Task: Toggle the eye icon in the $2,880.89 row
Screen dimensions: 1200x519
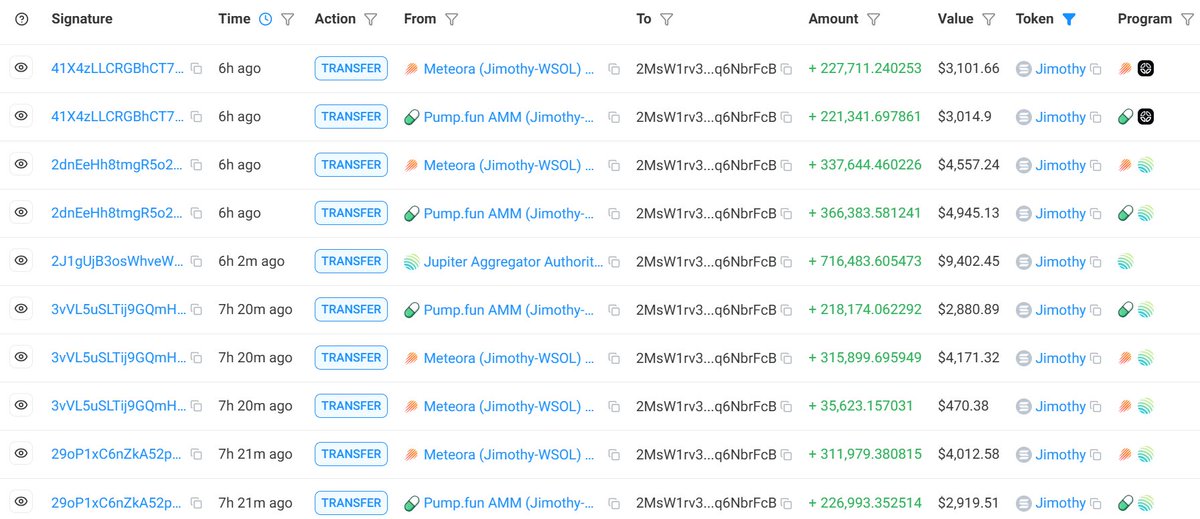Action: pyautogui.click(x=21, y=309)
